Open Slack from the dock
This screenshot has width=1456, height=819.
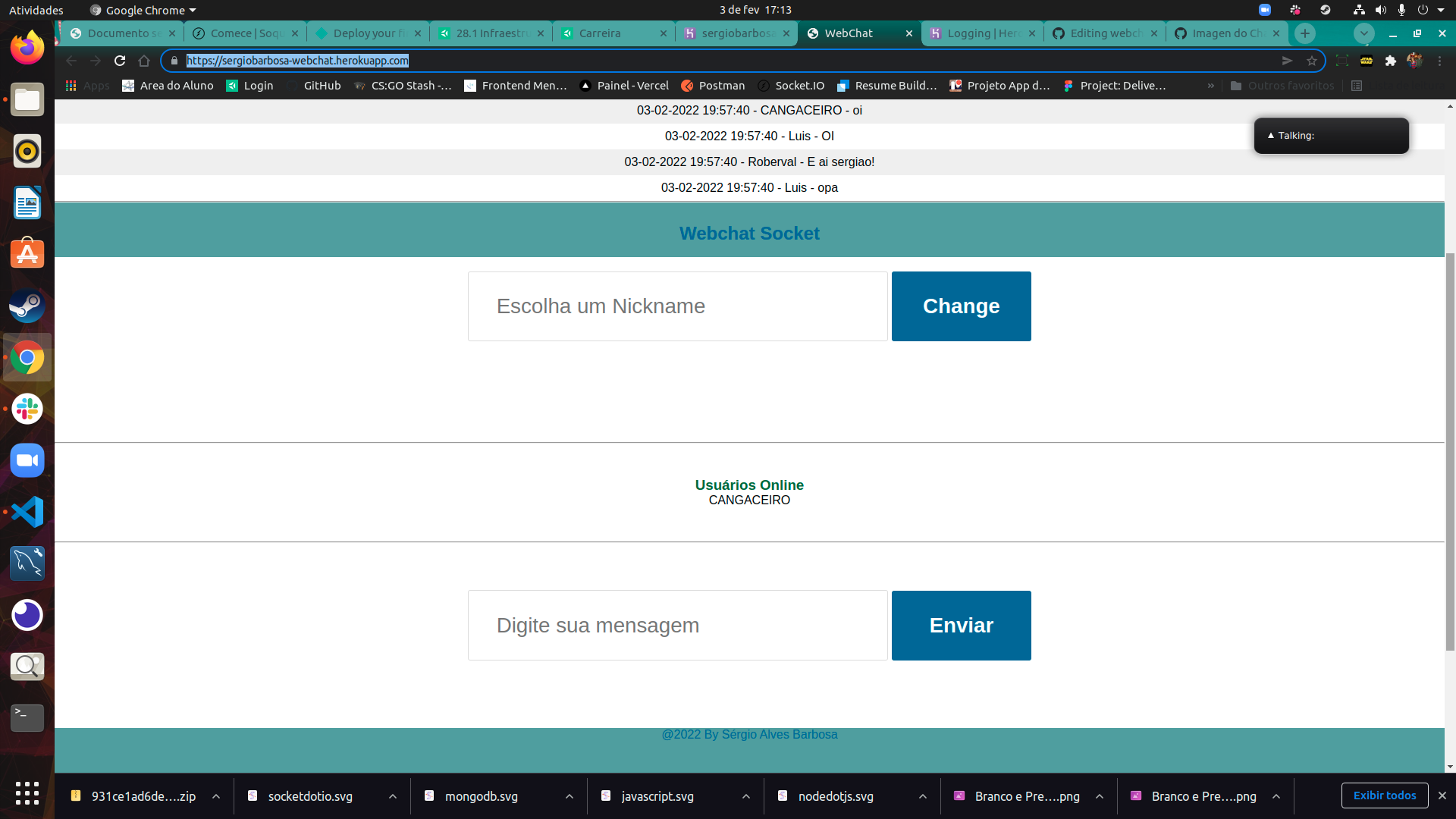click(x=27, y=409)
